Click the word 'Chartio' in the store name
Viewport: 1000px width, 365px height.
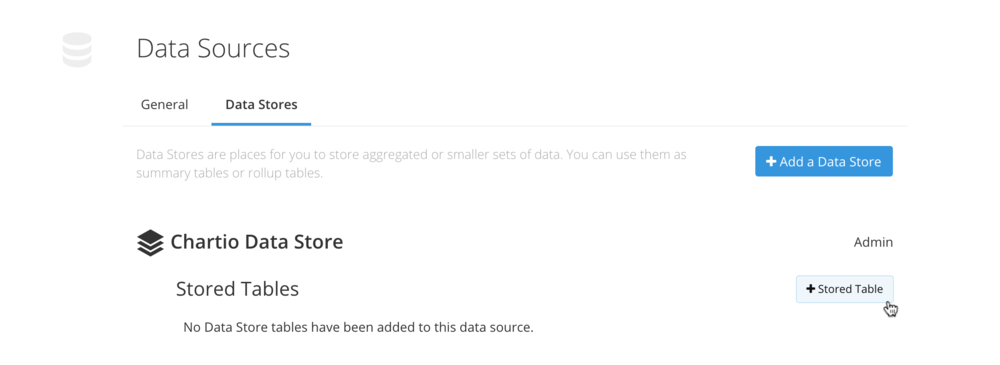point(205,242)
